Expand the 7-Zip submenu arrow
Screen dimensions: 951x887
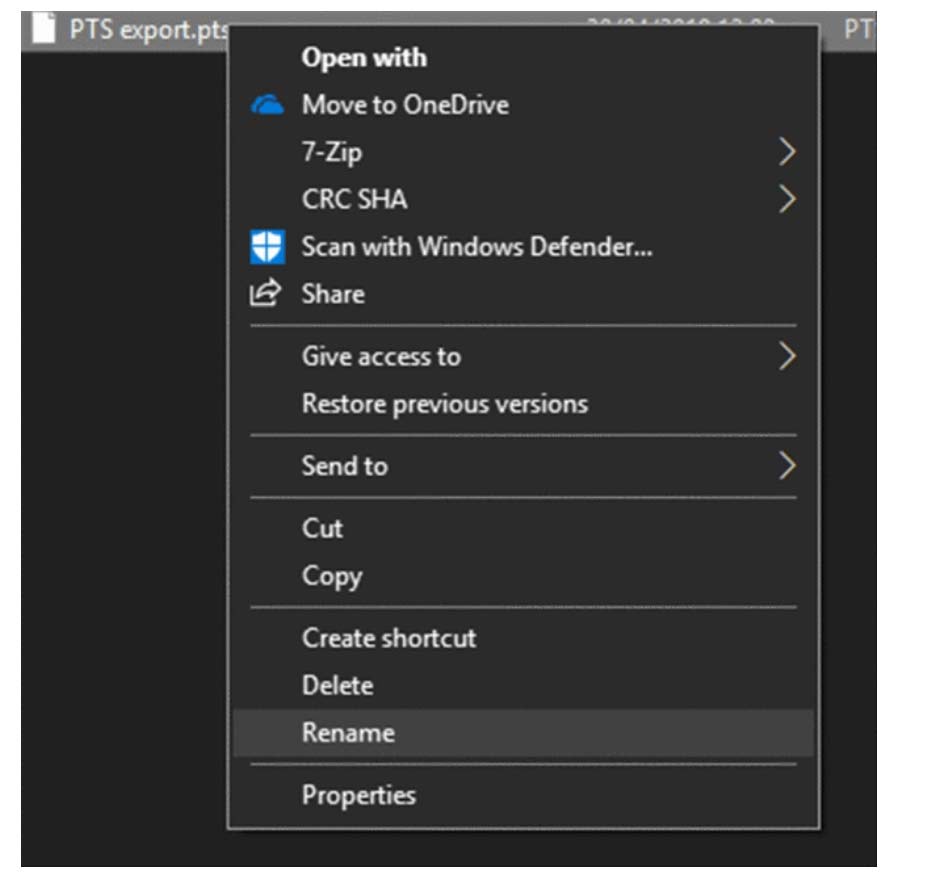click(787, 152)
